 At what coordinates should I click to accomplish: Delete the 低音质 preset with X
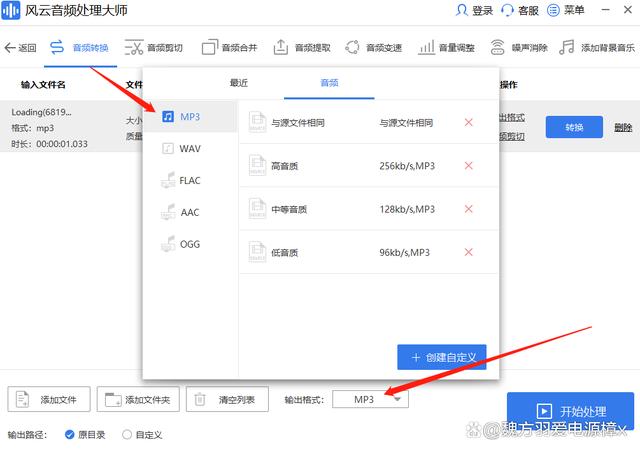469,252
